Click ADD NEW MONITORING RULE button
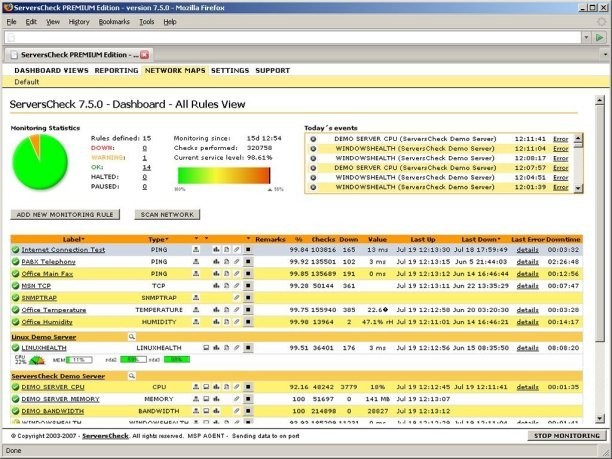The image size is (612, 459). click(65, 215)
